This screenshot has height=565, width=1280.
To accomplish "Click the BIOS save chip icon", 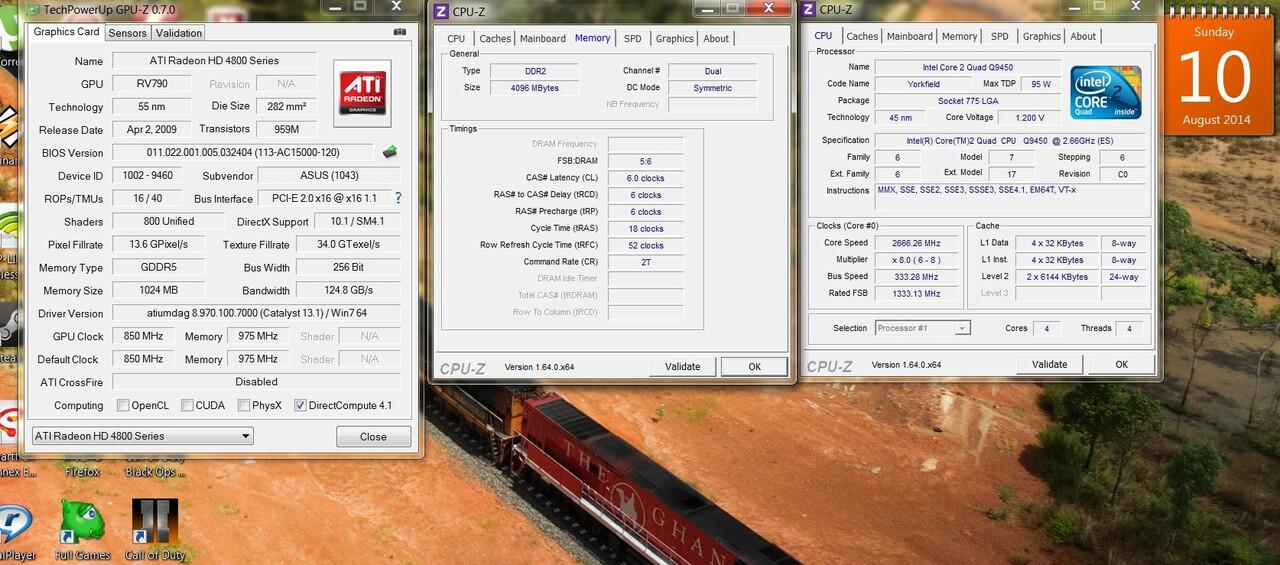I will click(x=390, y=152).
